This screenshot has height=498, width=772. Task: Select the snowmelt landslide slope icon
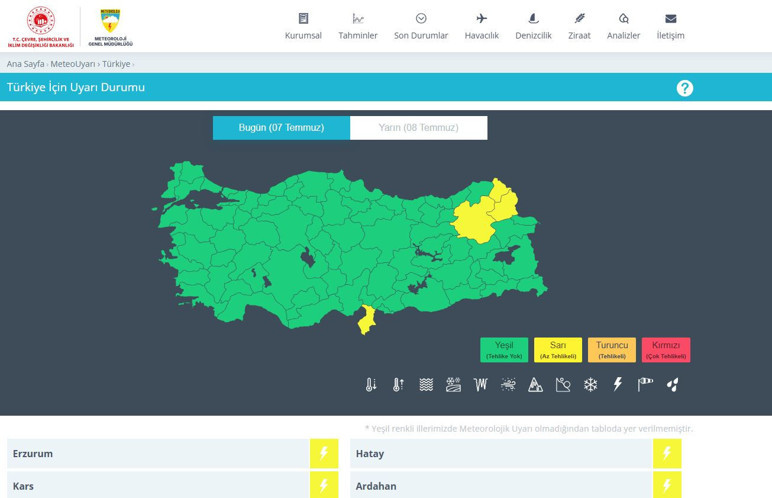point(563,384)
